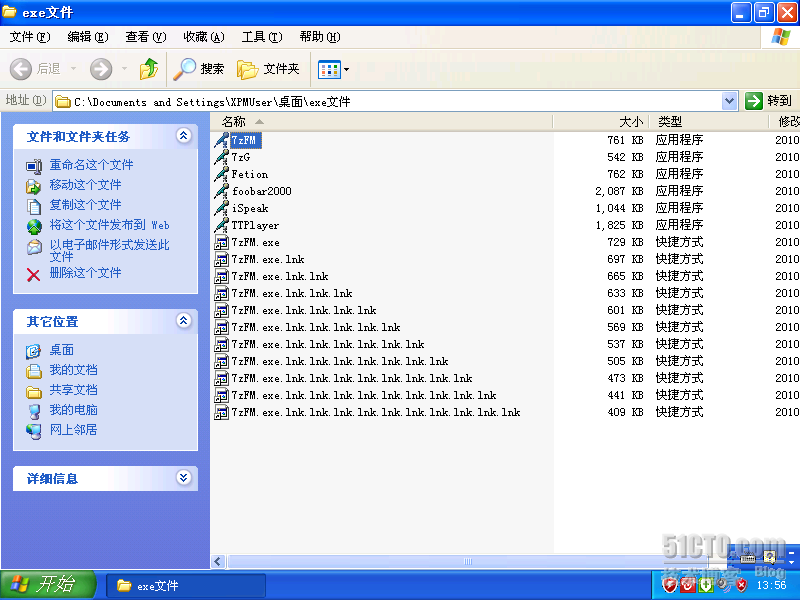Toggle the Folders pane button

(x=268, y=69)
